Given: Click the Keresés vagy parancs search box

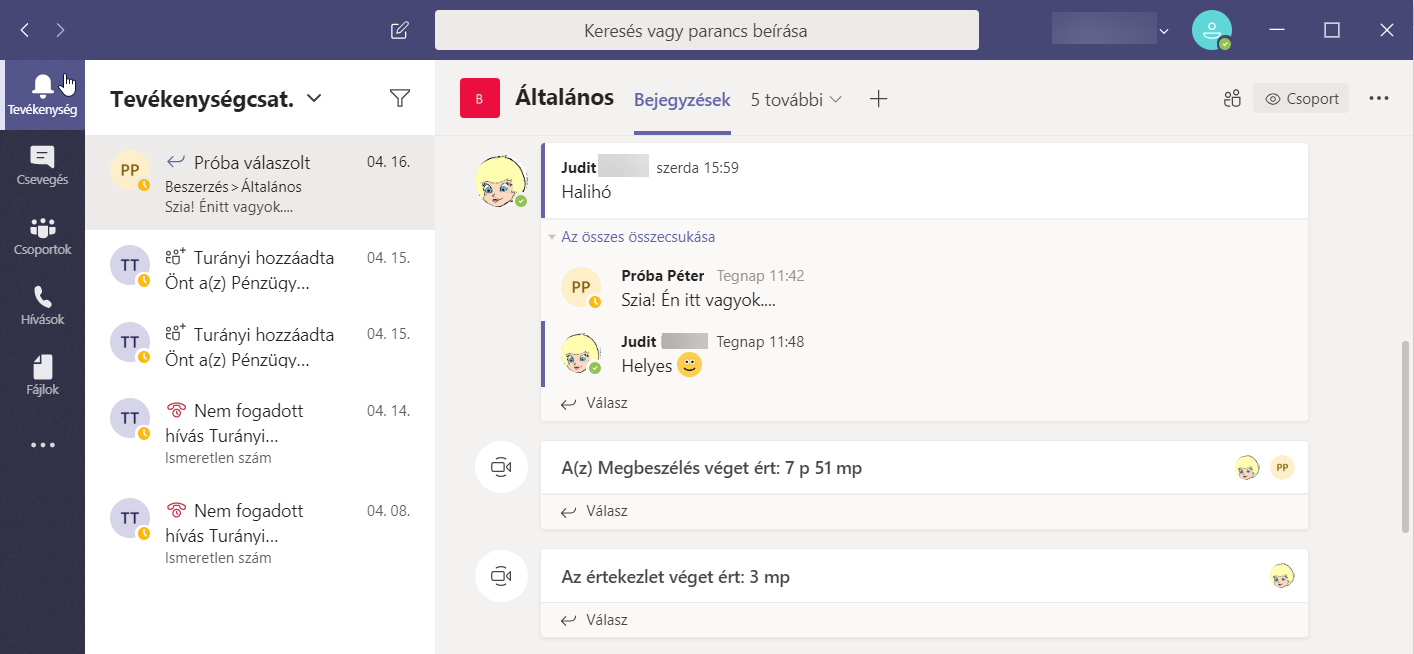Looking at the screenshot, I should [x=706, y=31].
